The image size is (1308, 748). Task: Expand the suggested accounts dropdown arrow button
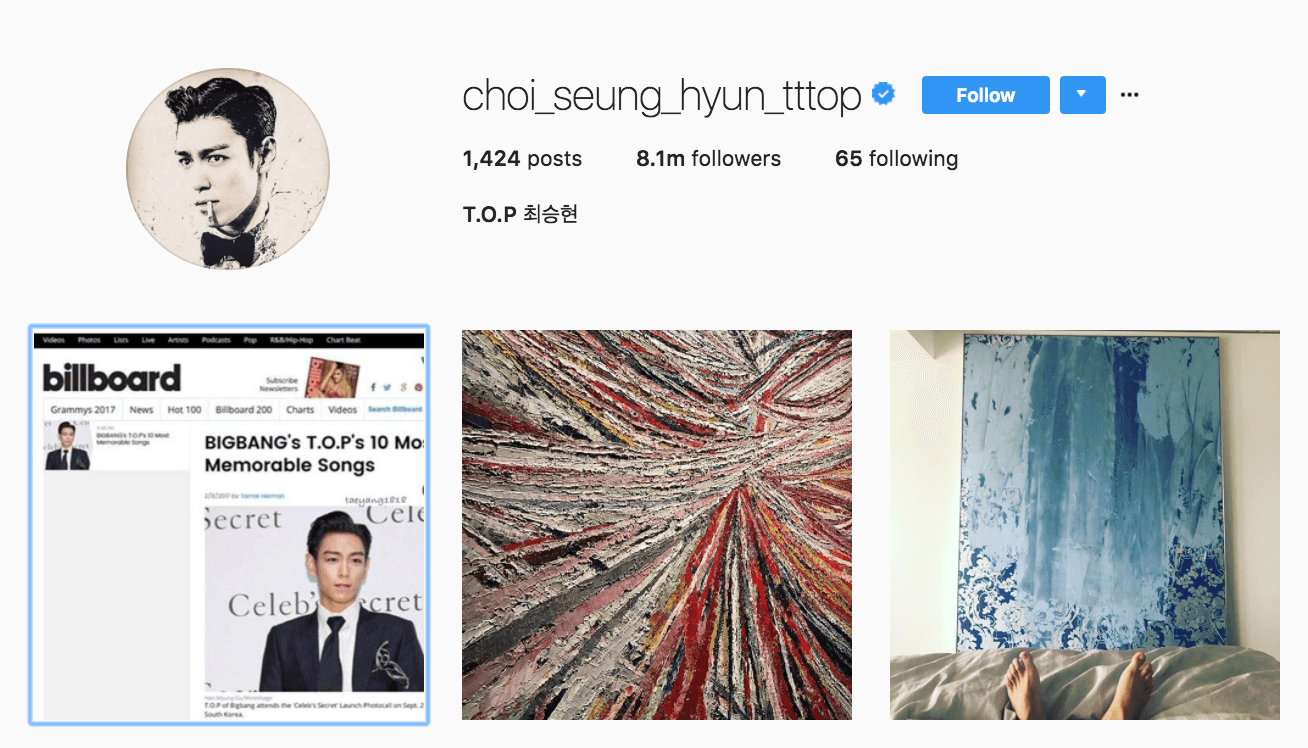tap(1081, 95)
